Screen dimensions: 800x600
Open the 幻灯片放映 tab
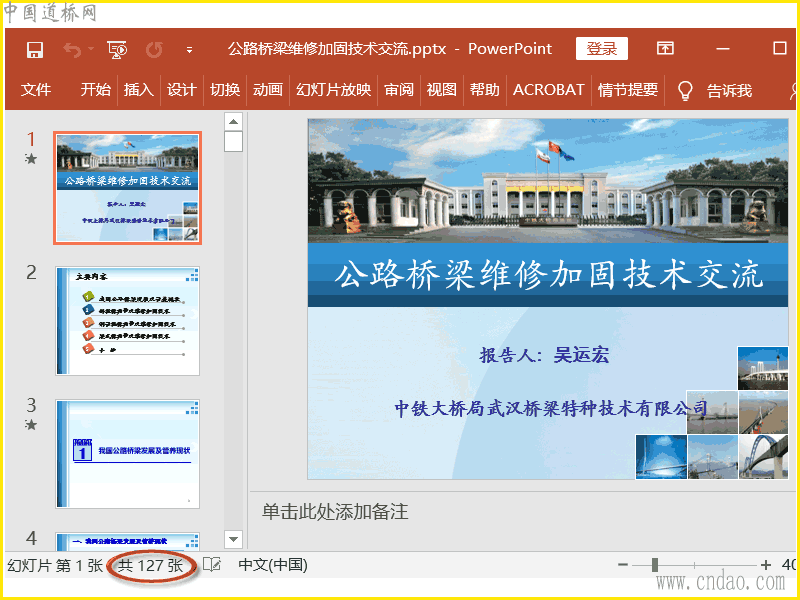333,90
